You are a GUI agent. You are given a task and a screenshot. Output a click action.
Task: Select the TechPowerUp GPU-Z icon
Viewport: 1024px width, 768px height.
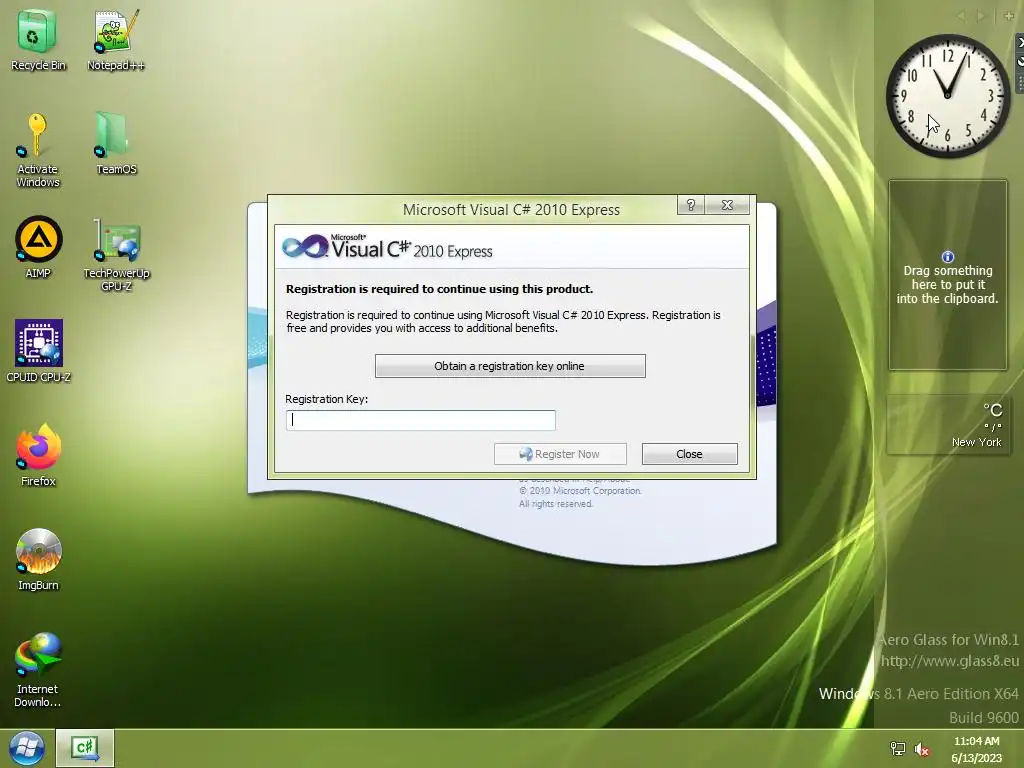click(116, 253)
